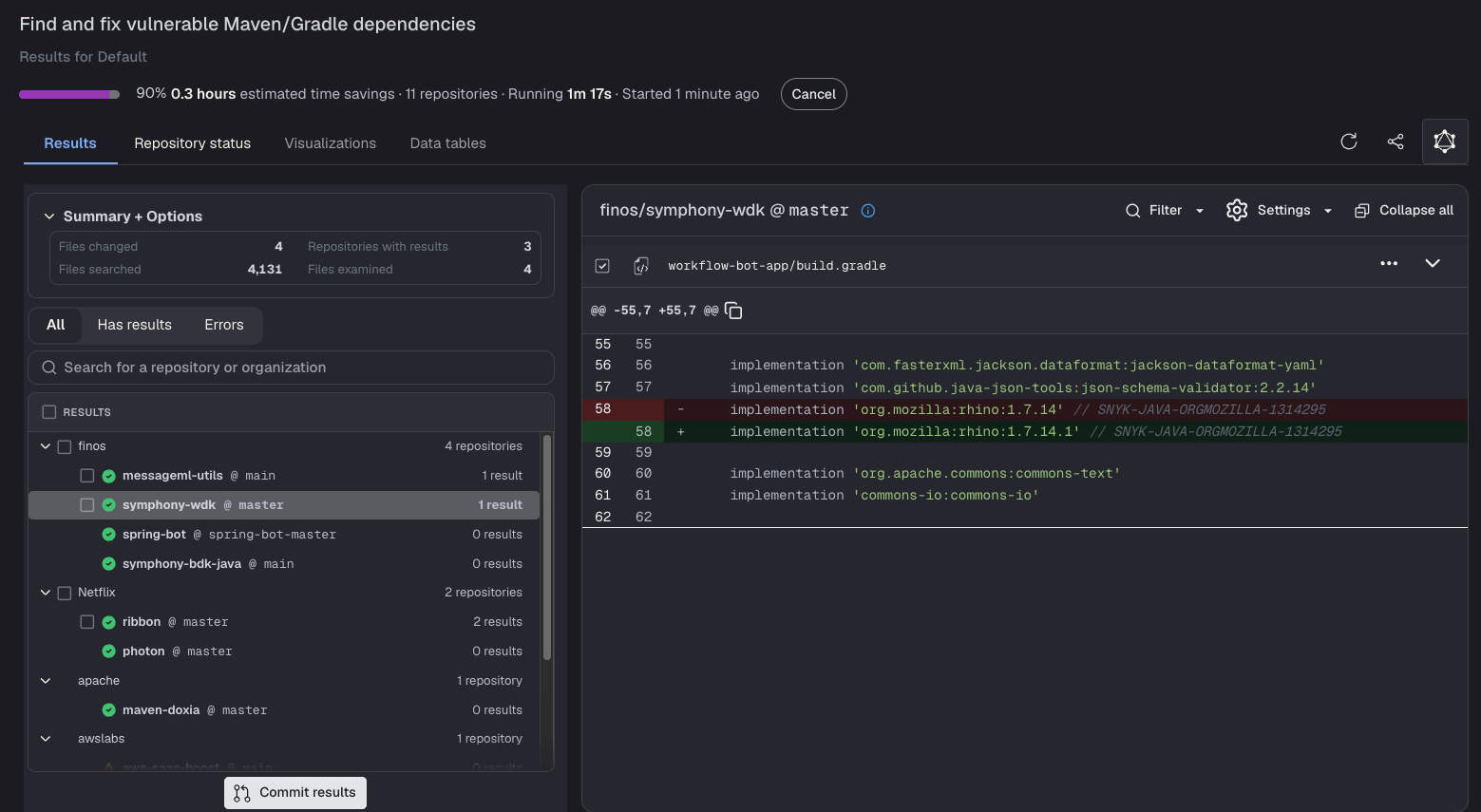Collapse the apache organization group
Screen dimensions: 1481x812
click(46, 681)
